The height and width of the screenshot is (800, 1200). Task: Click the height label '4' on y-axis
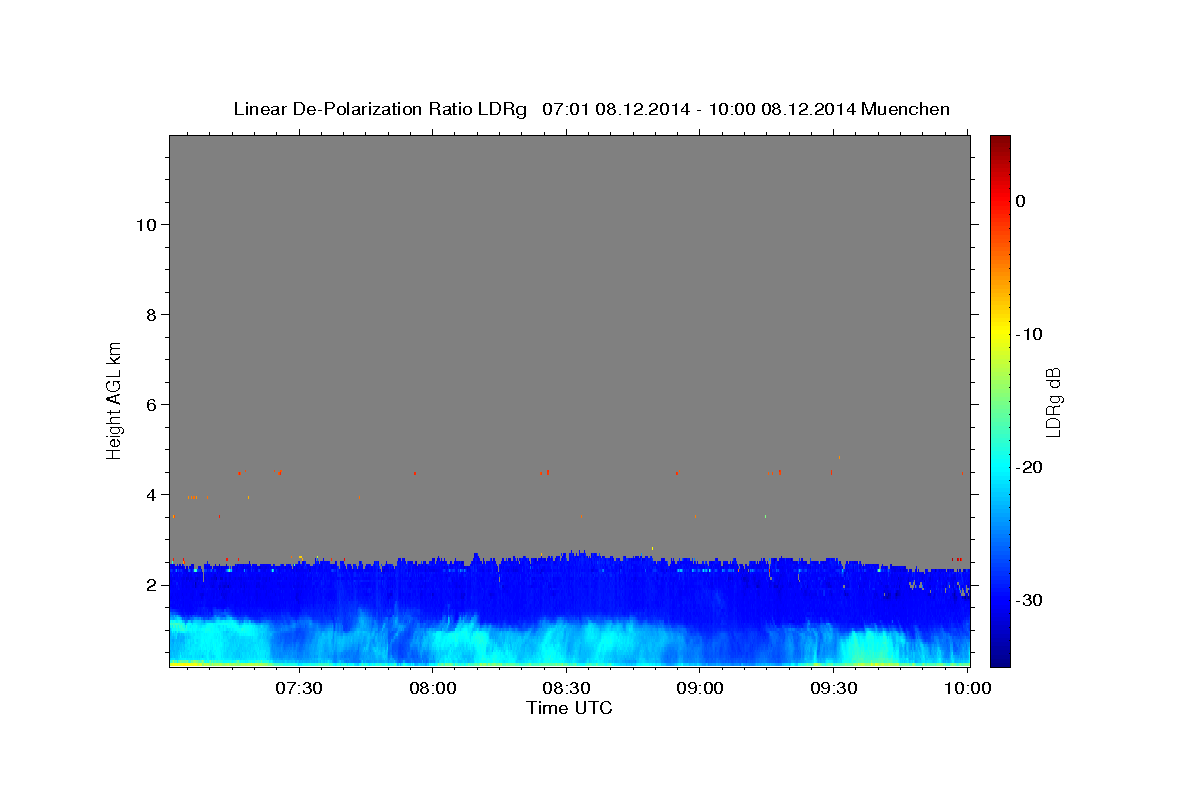(149, 494)
